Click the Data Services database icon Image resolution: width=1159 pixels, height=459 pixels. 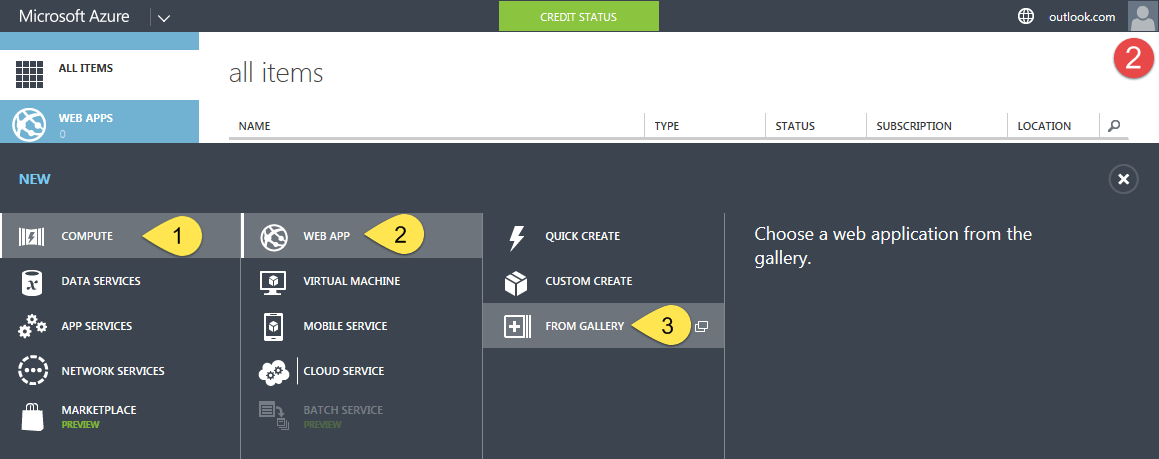coord(31,281)
